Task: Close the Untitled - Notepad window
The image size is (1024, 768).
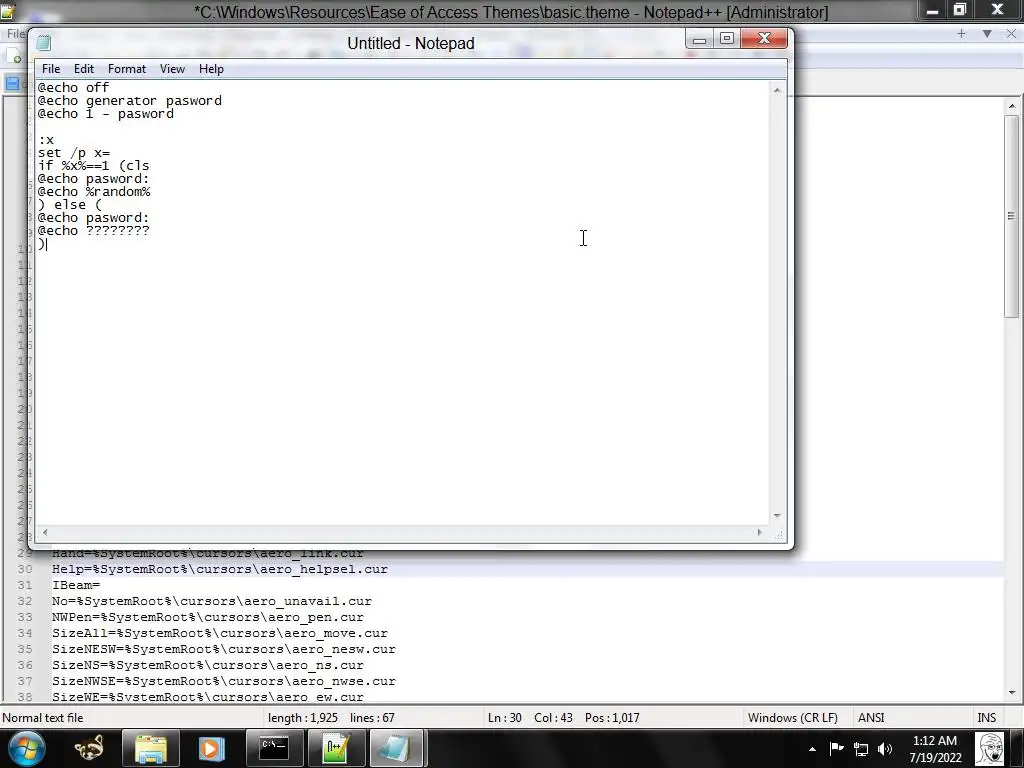Action: [x=764, y=39]
